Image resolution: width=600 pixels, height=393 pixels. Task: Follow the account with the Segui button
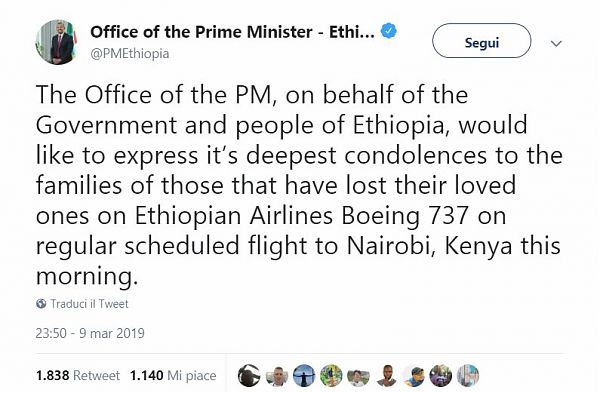pyautogui.click(x=482, y=41)
